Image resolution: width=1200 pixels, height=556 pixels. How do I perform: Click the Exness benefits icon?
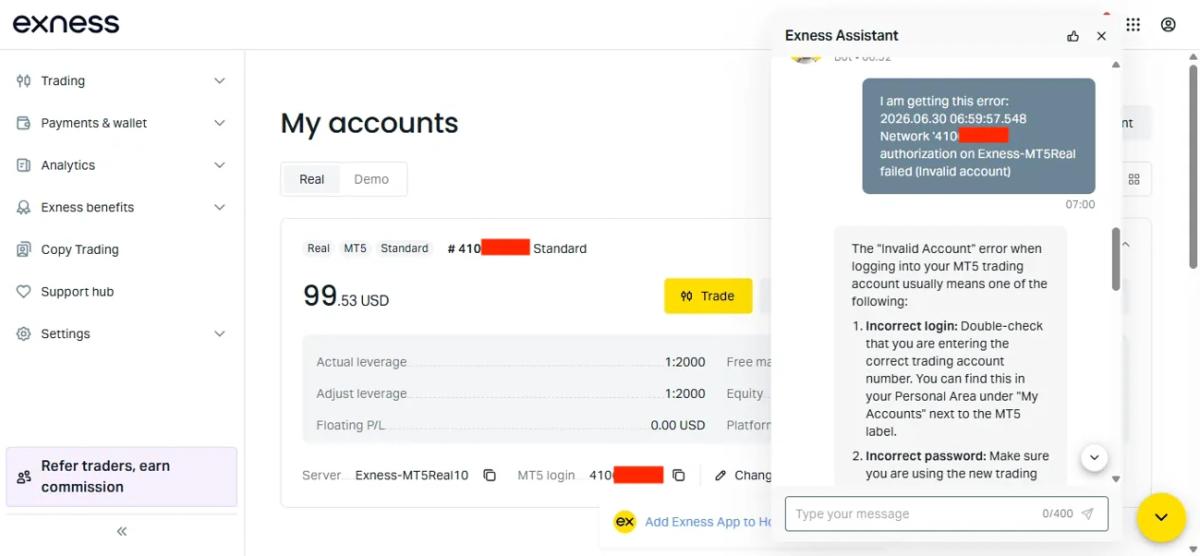(x=24, y=207)
